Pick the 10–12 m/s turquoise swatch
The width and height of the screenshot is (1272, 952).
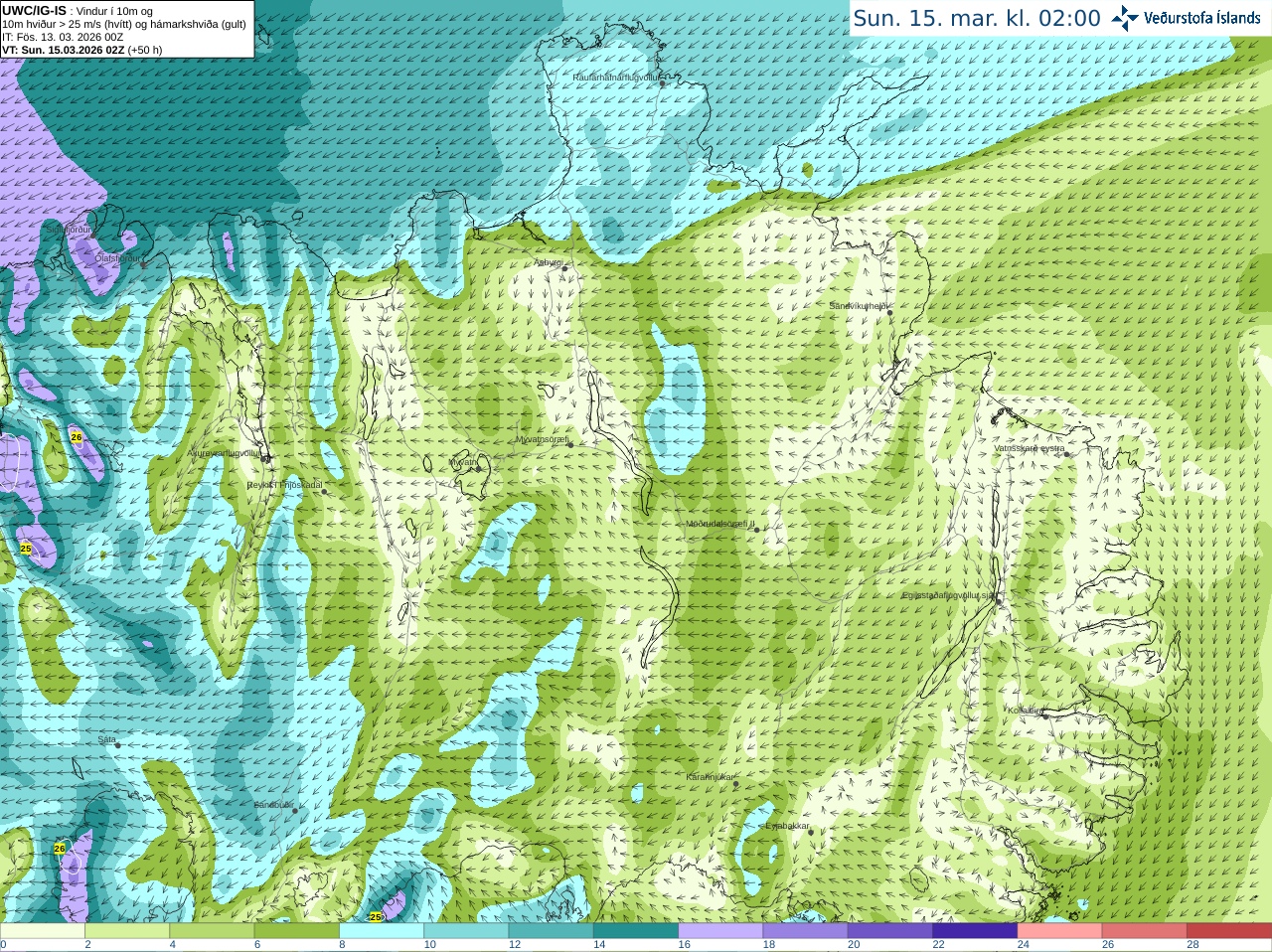click(x=466, y=931)
